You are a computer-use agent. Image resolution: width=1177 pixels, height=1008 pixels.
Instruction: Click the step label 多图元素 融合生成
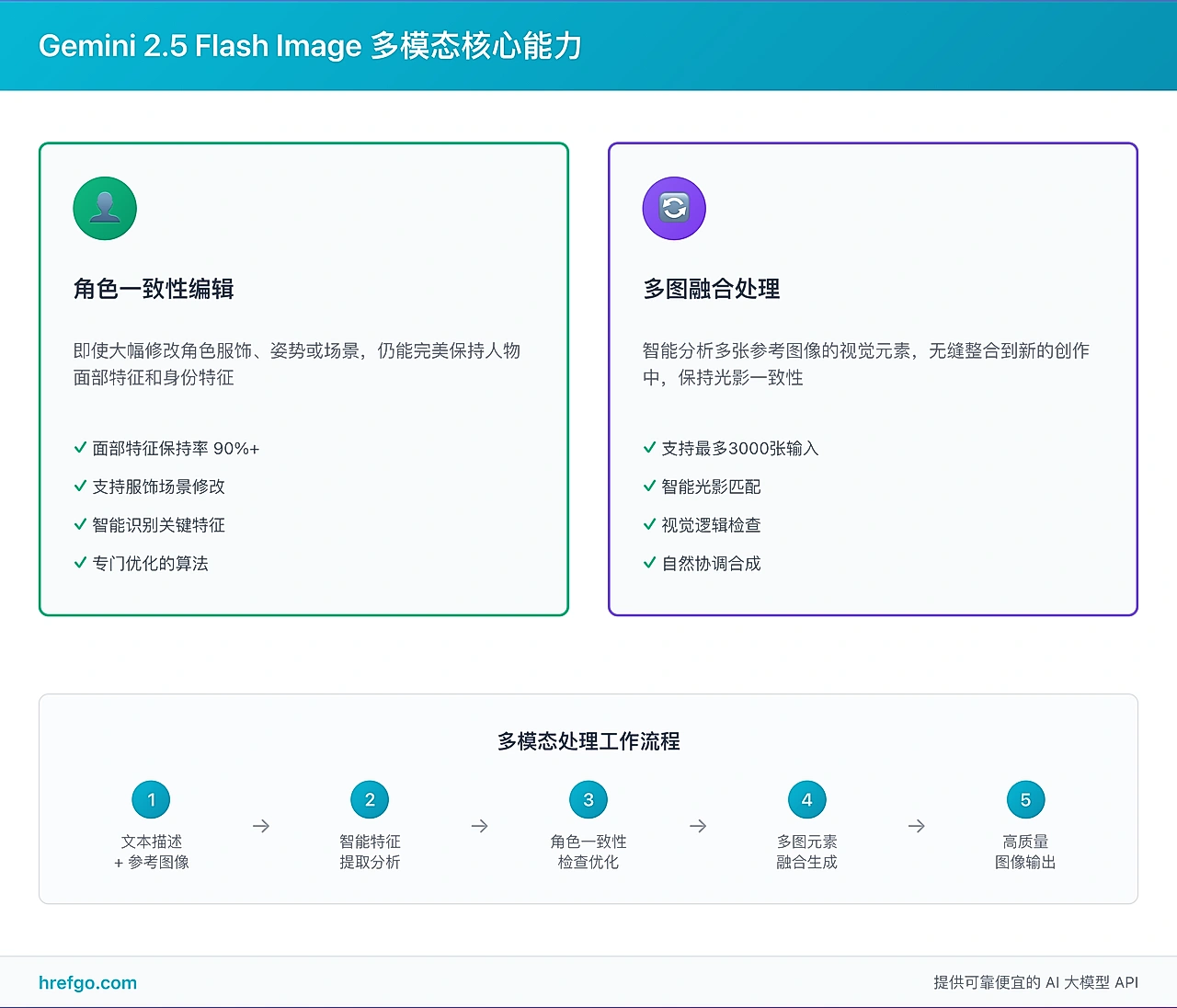806,852
